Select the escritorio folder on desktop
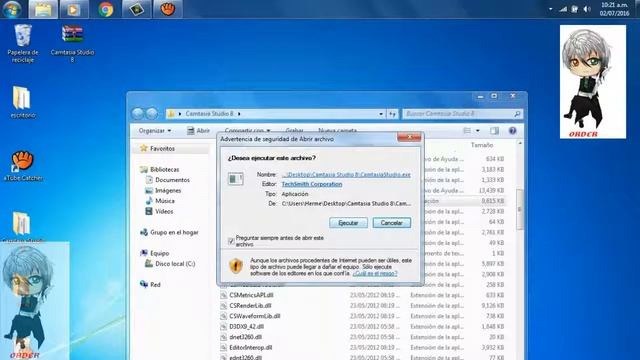640x360 pixels. pyautogui.click(x=22, y=102)
